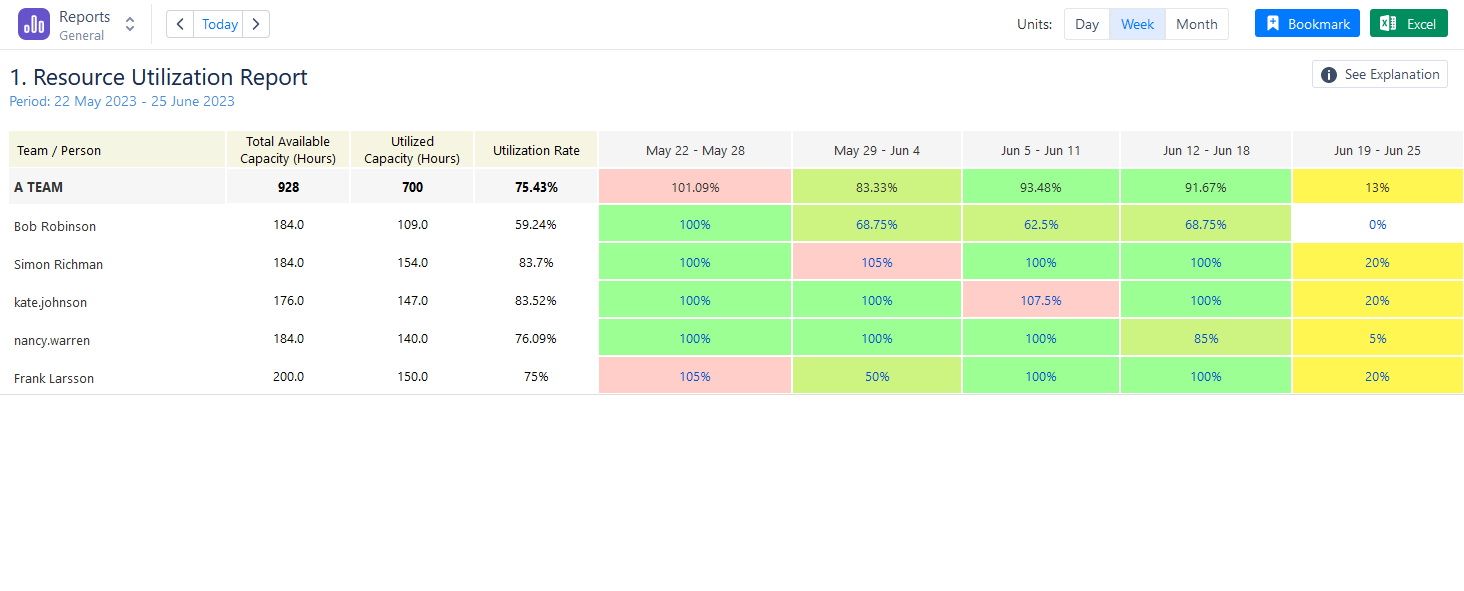The width and height of the screenshot is (1464, 591).
Task: Click the May 29 - Jun 4 column header
Action: pyautogui.click(x=877, y=150)
